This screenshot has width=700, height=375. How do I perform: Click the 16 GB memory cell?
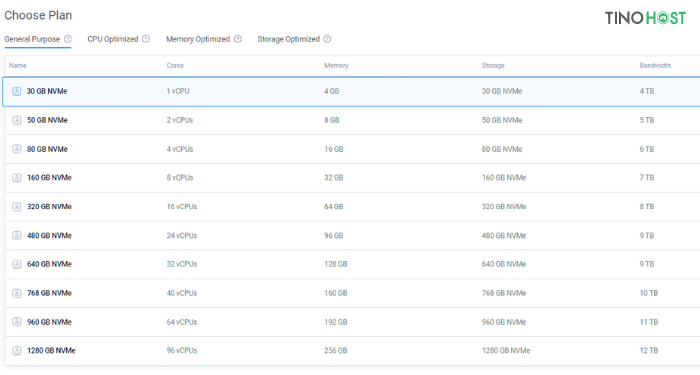point(333,149)
